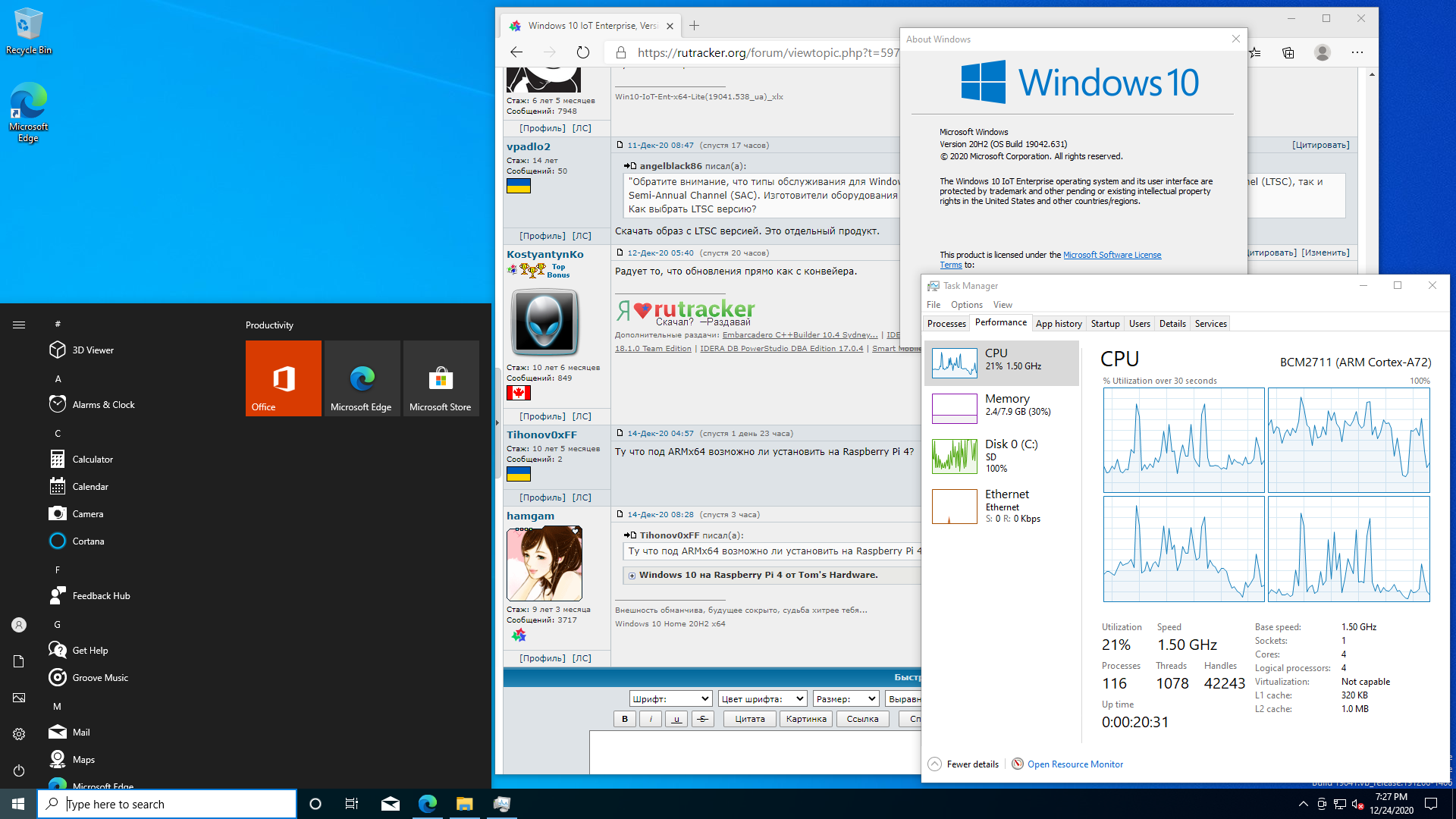Open Settings gear in Start menu
This screenshot has width=1456, height=819.
[x=19, y=734]
